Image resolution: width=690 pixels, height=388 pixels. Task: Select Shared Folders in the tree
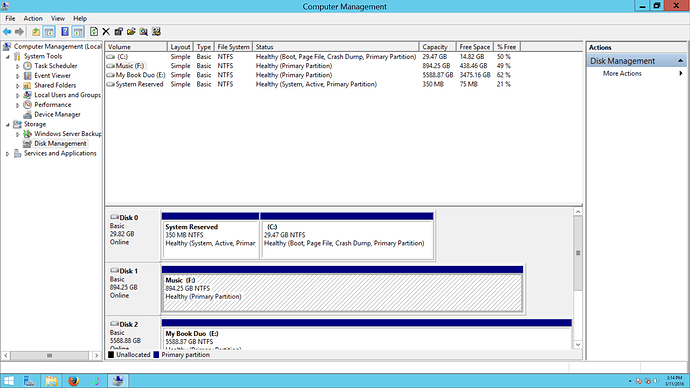click(x=55, y=85)
